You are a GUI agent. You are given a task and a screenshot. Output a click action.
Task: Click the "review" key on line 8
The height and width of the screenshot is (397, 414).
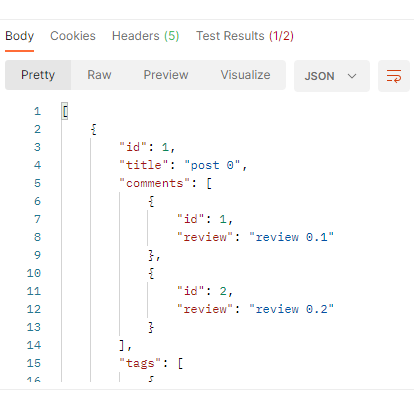205,237
